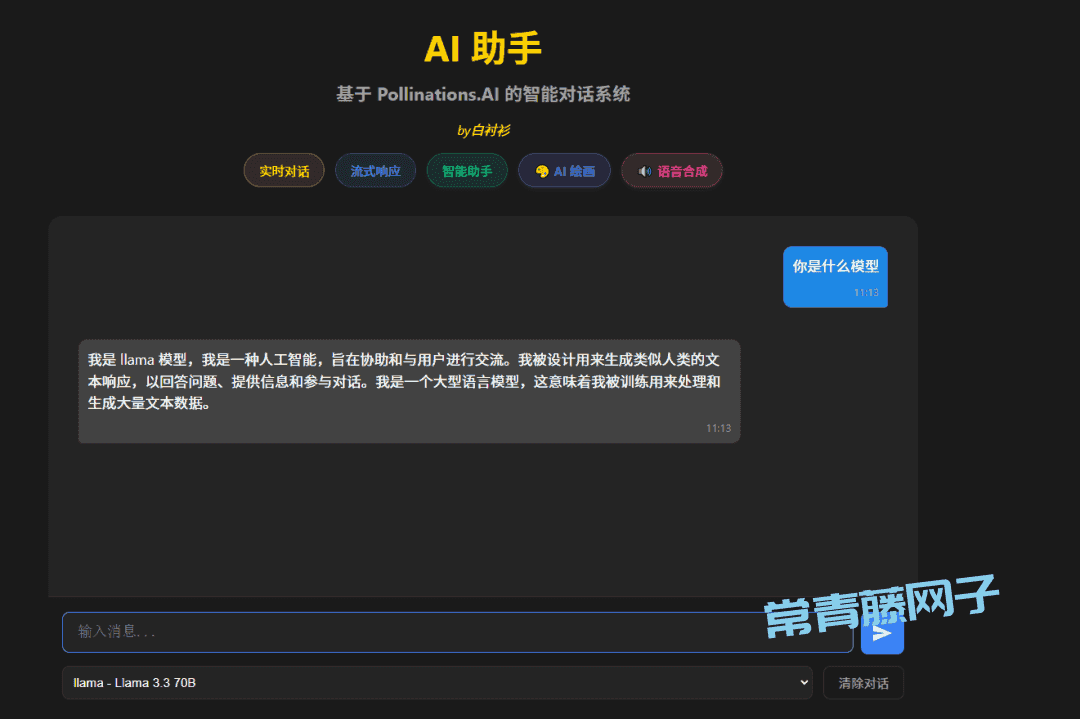Click the 智能助手 pill tag
The height and width of the screenshot is (719, 1080).
pyautogui.click(x=467, y=171)
